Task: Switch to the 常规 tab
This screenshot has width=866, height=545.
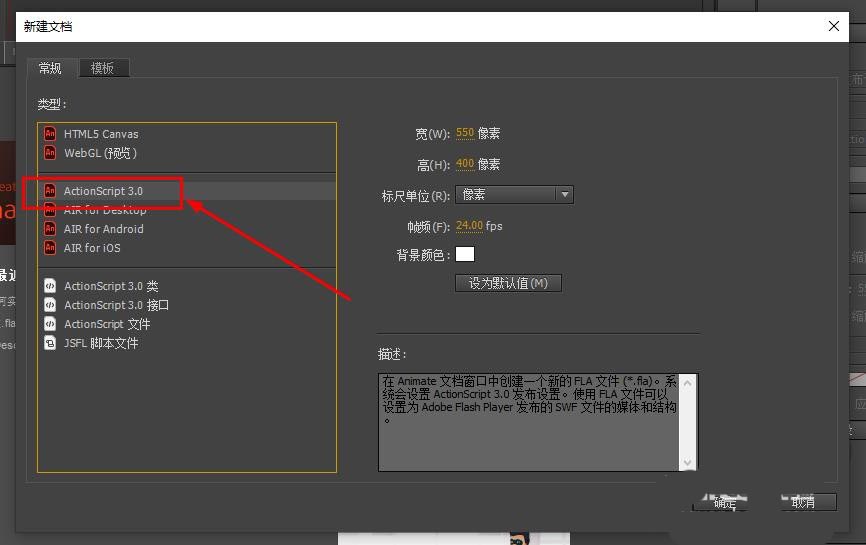Action: (x=51, y=68)
